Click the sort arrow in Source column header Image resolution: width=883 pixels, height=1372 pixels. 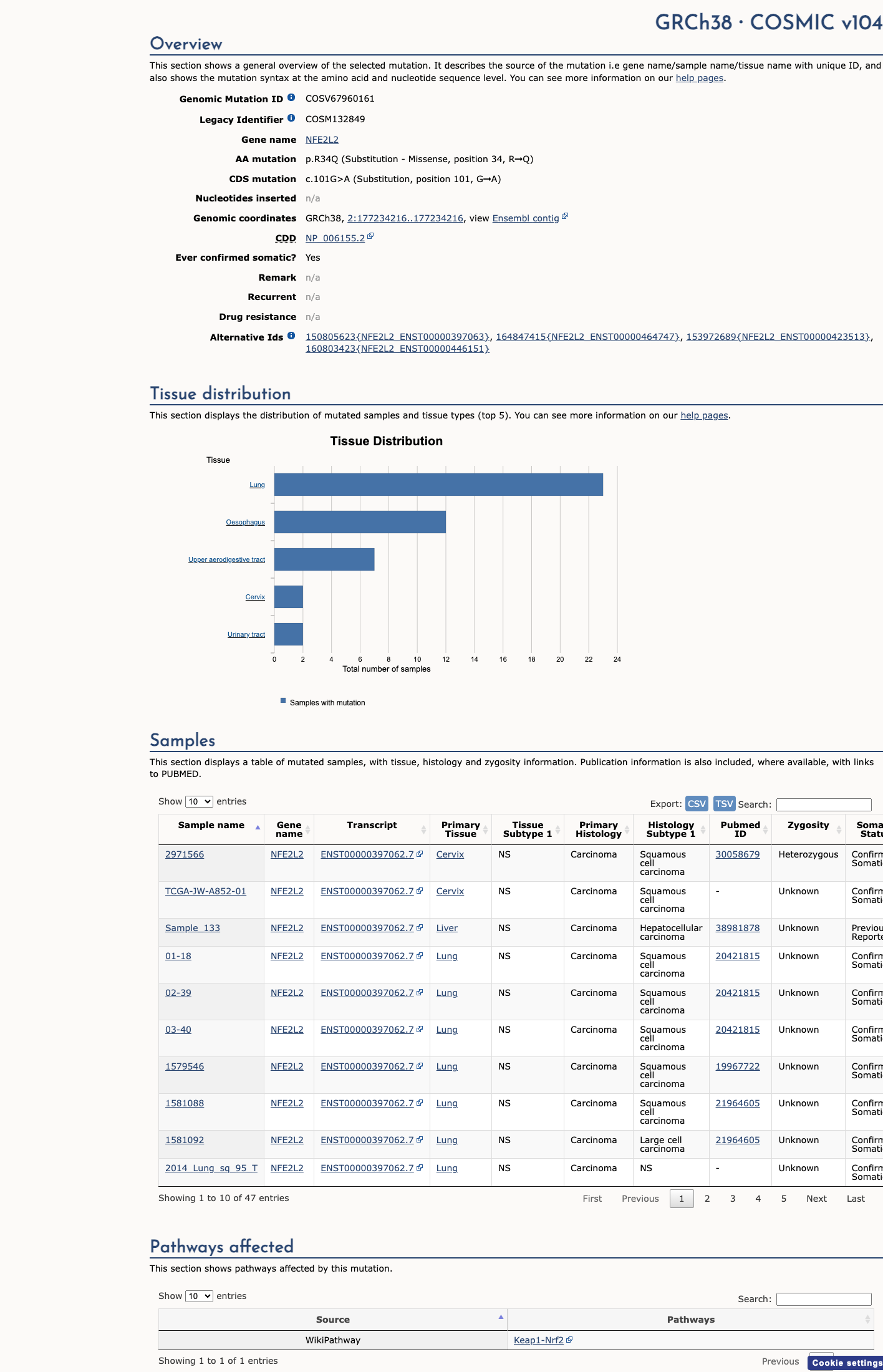501,1317
